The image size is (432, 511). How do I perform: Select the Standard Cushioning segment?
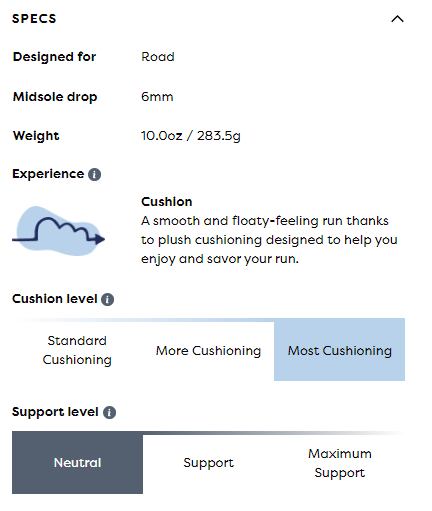tap(77, 350)
